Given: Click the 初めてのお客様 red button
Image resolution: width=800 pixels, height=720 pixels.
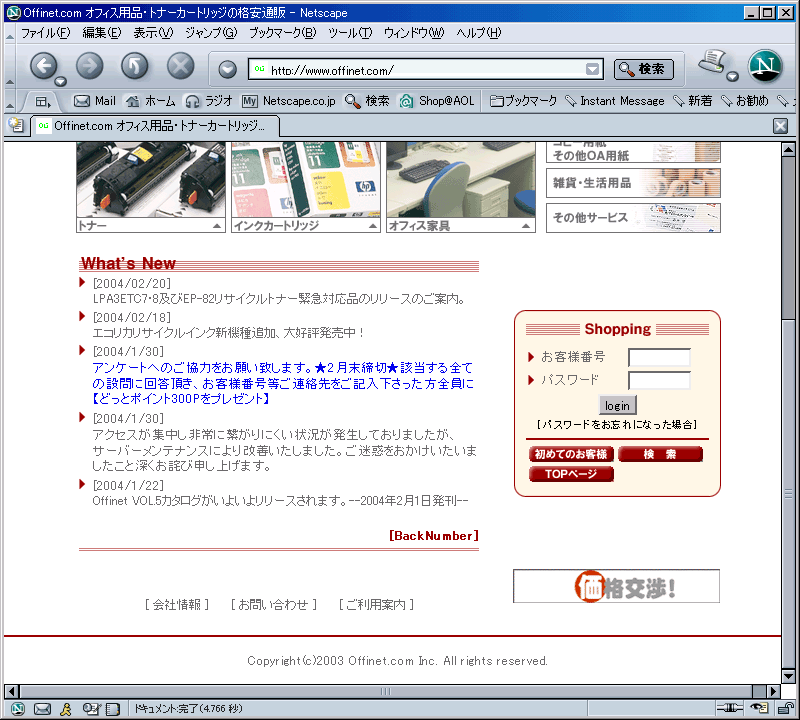Looking at the screenshot, I should point(571,454).
